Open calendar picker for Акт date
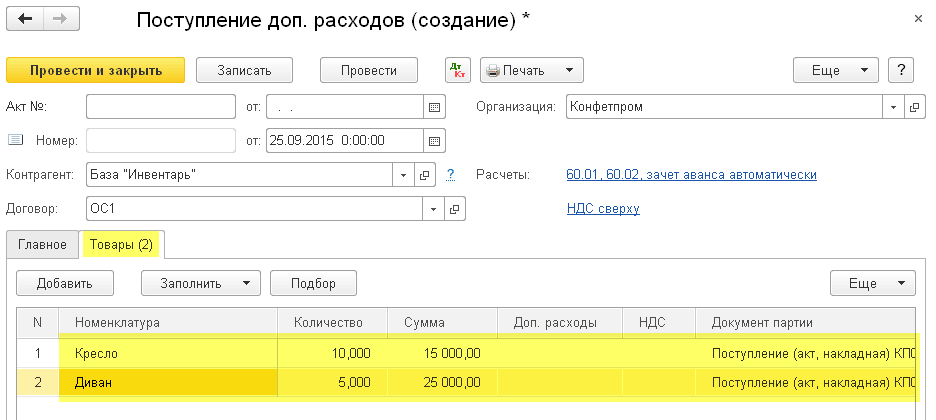This screenshot has width=936, height=420. [434, 106]
